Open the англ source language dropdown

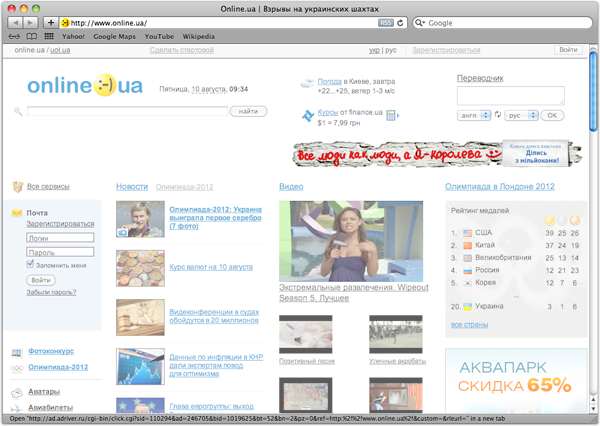tap(473, 115)
